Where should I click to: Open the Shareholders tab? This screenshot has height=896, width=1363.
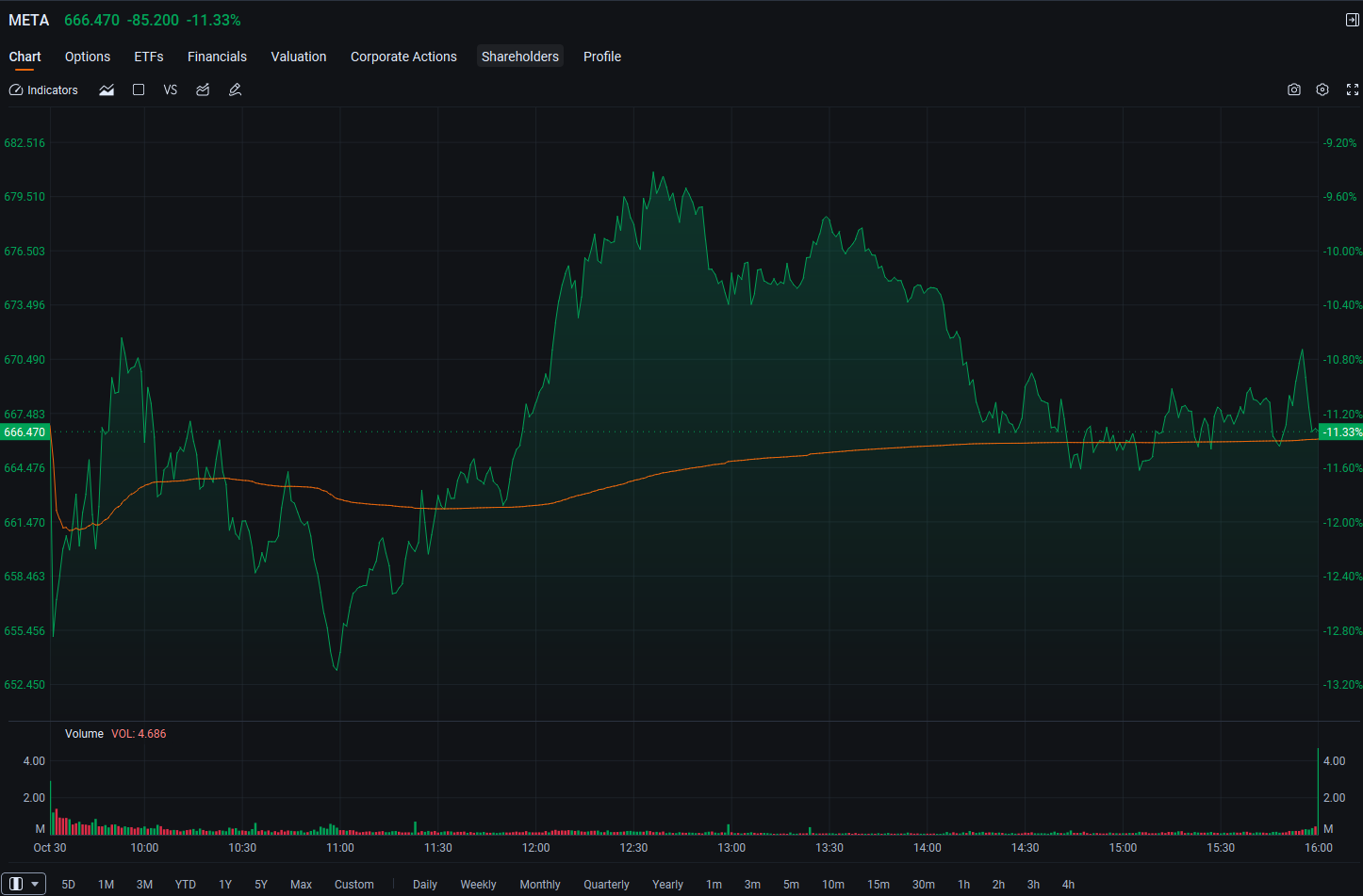pyautogui.click(x=520, y=57)
